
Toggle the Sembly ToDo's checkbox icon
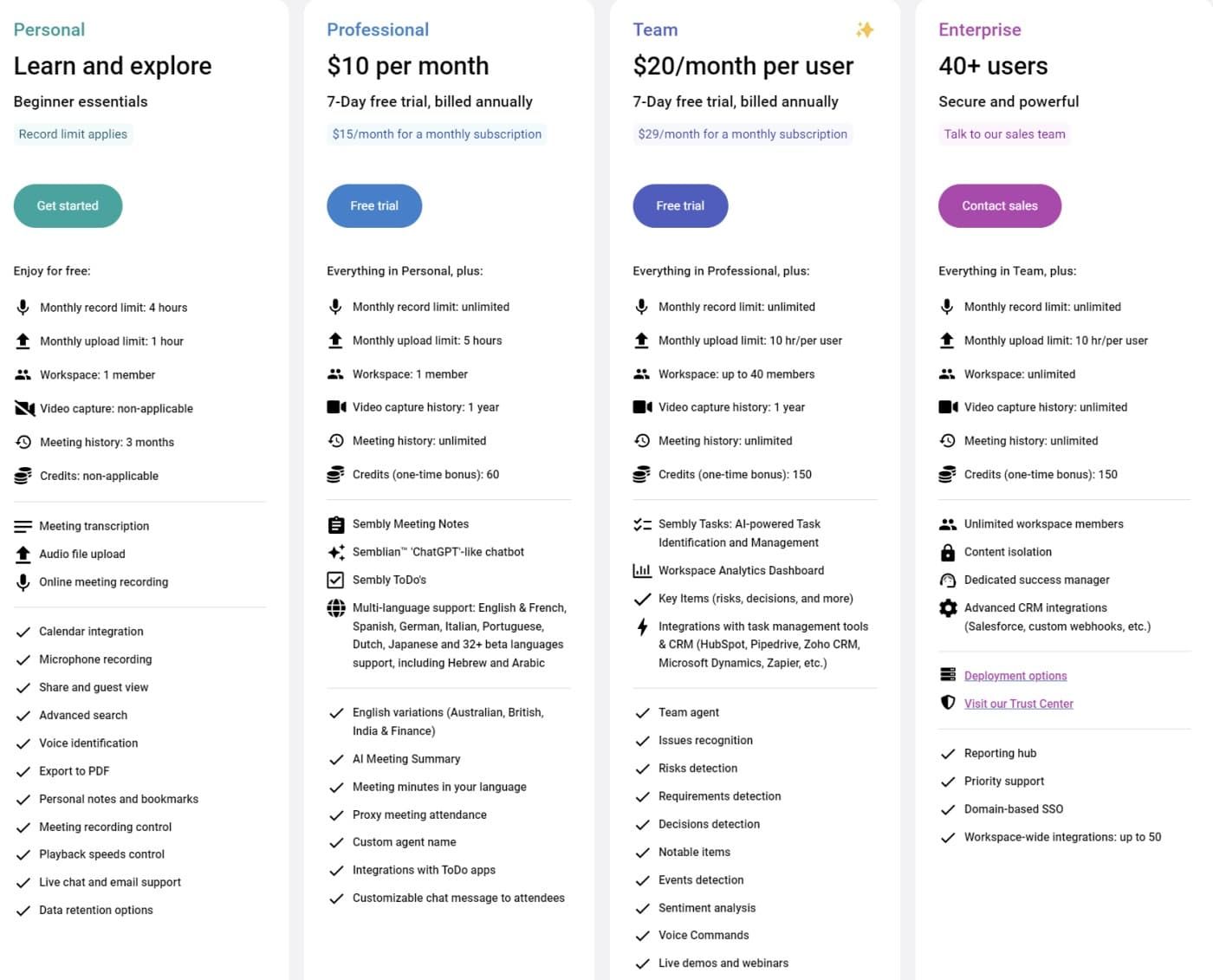click(x=334, y=579)
